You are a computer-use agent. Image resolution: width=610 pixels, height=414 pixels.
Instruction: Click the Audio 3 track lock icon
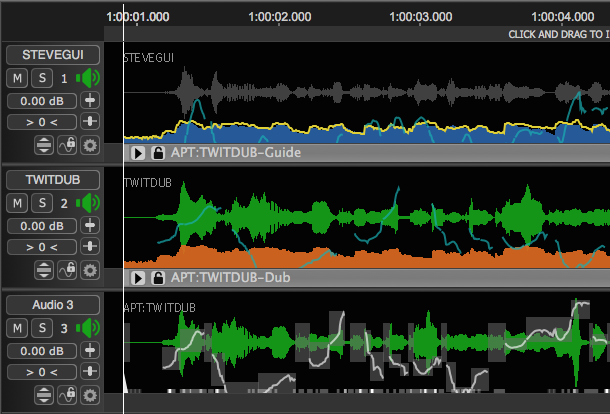click(x=67, y=395)
